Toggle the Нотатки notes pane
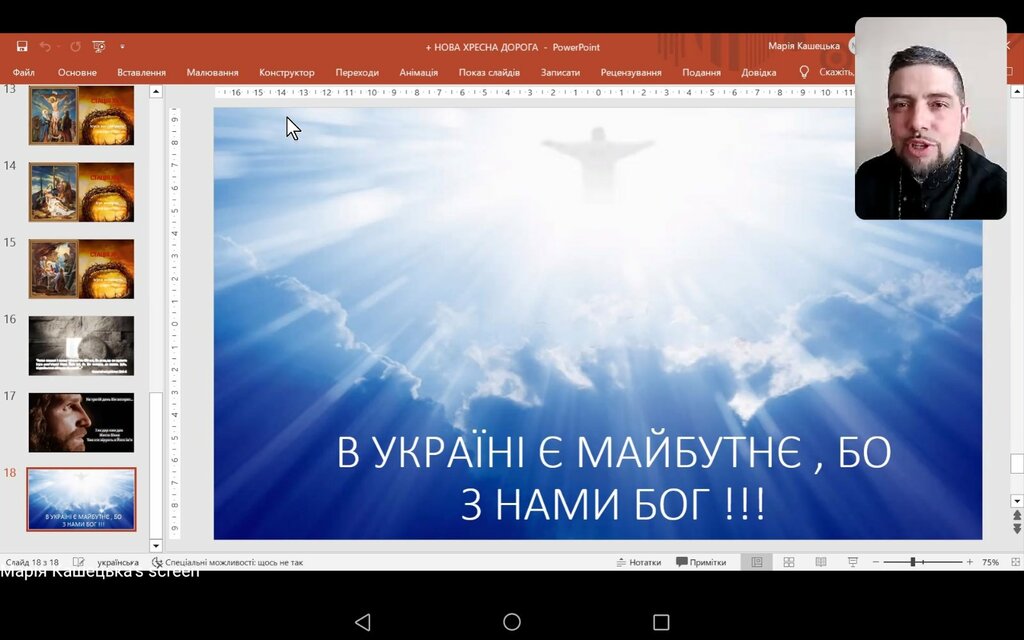Screen dimensions: 1024x640 [638, 562]
